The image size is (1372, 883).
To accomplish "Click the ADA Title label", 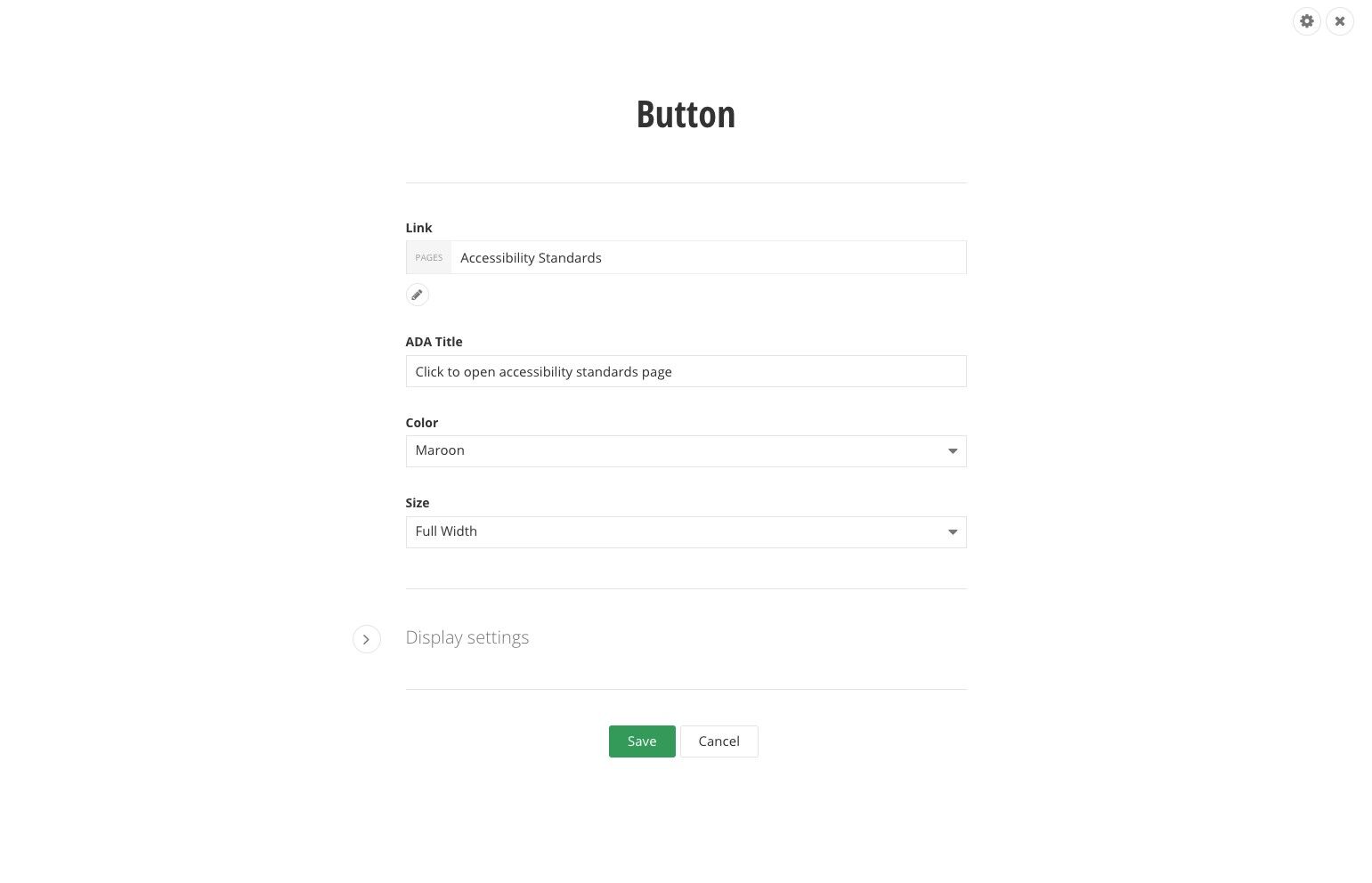I will coord(434,342).
